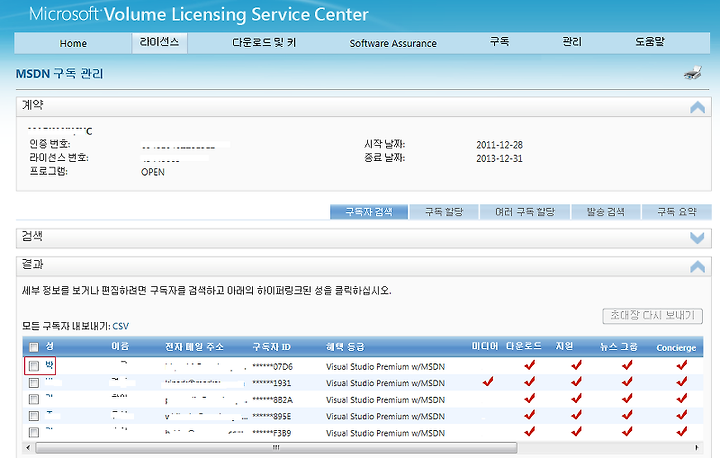The image size is (720, 458).
Task: Click the 미디어 column header
Action: [x=485, y=346]
